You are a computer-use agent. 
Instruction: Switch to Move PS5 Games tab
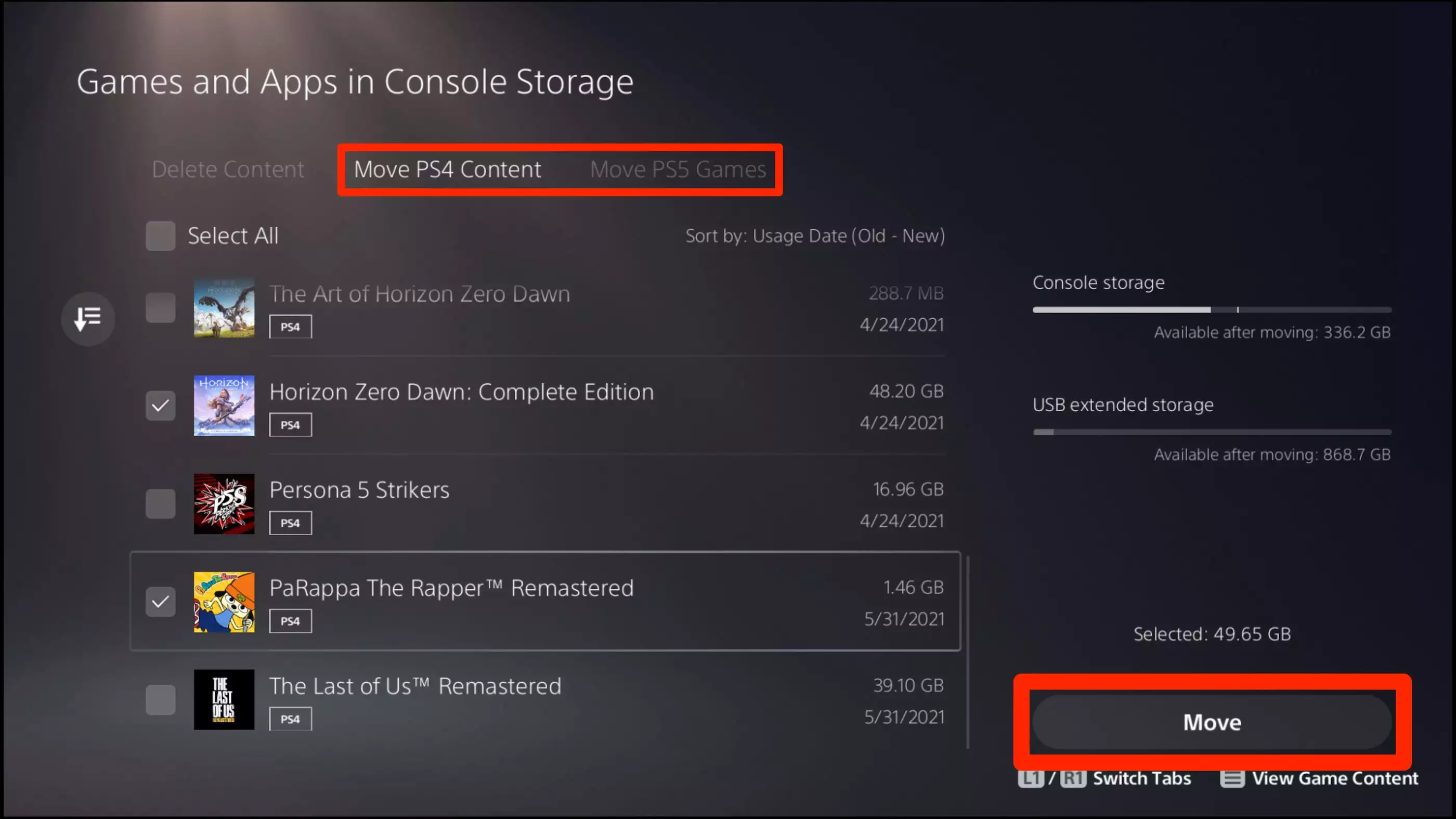tap(678, 170)
